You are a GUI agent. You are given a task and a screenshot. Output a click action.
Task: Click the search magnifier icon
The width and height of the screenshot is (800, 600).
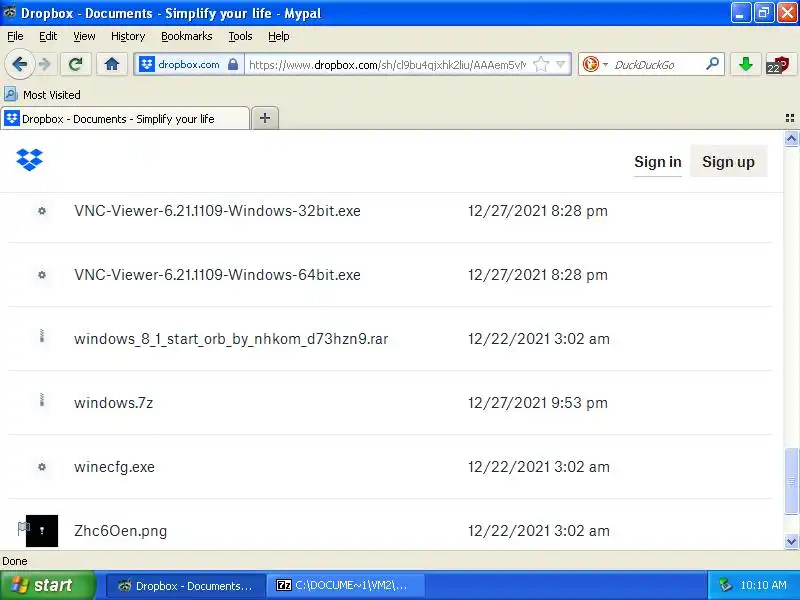point(712,64)
